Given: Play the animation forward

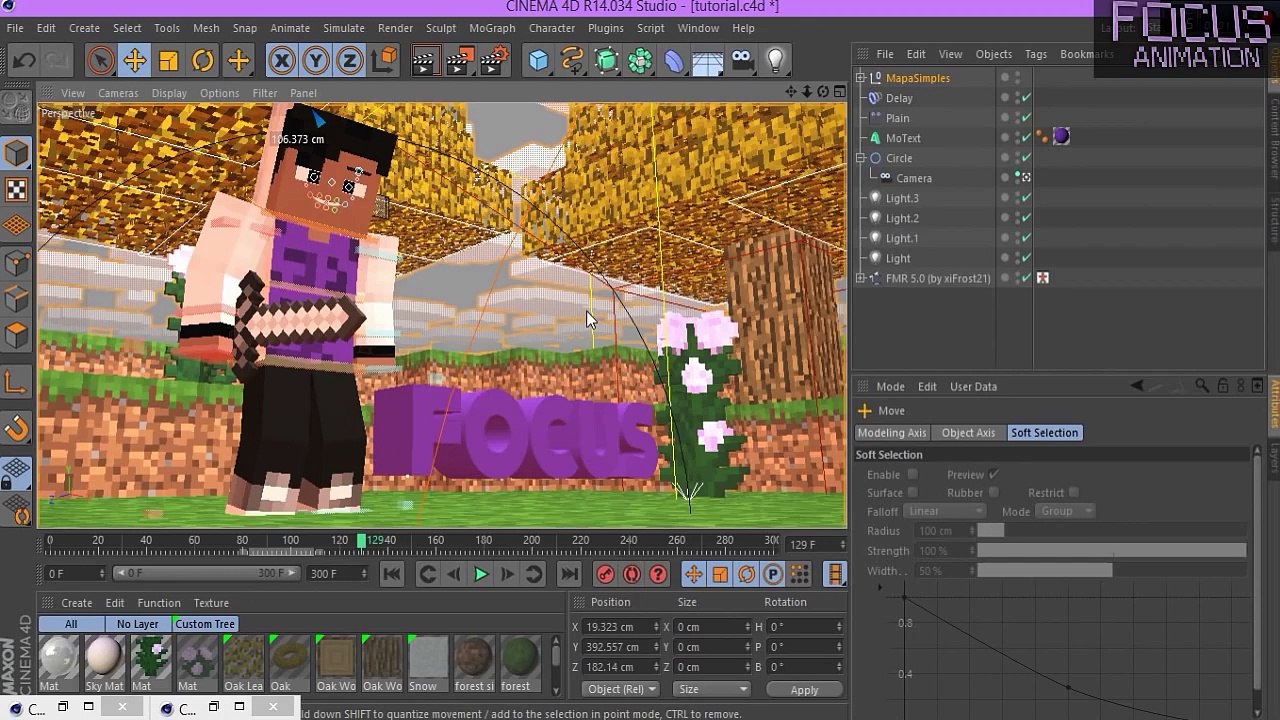Looking at the screenshot, I should pyautogui.click(x=481, y=574).
